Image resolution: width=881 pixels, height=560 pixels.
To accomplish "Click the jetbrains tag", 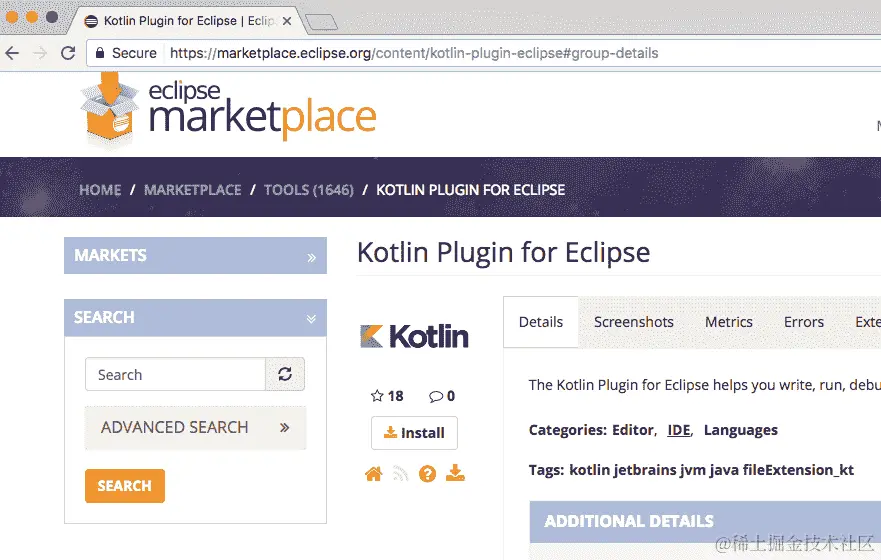I will (x=645, y=470).
